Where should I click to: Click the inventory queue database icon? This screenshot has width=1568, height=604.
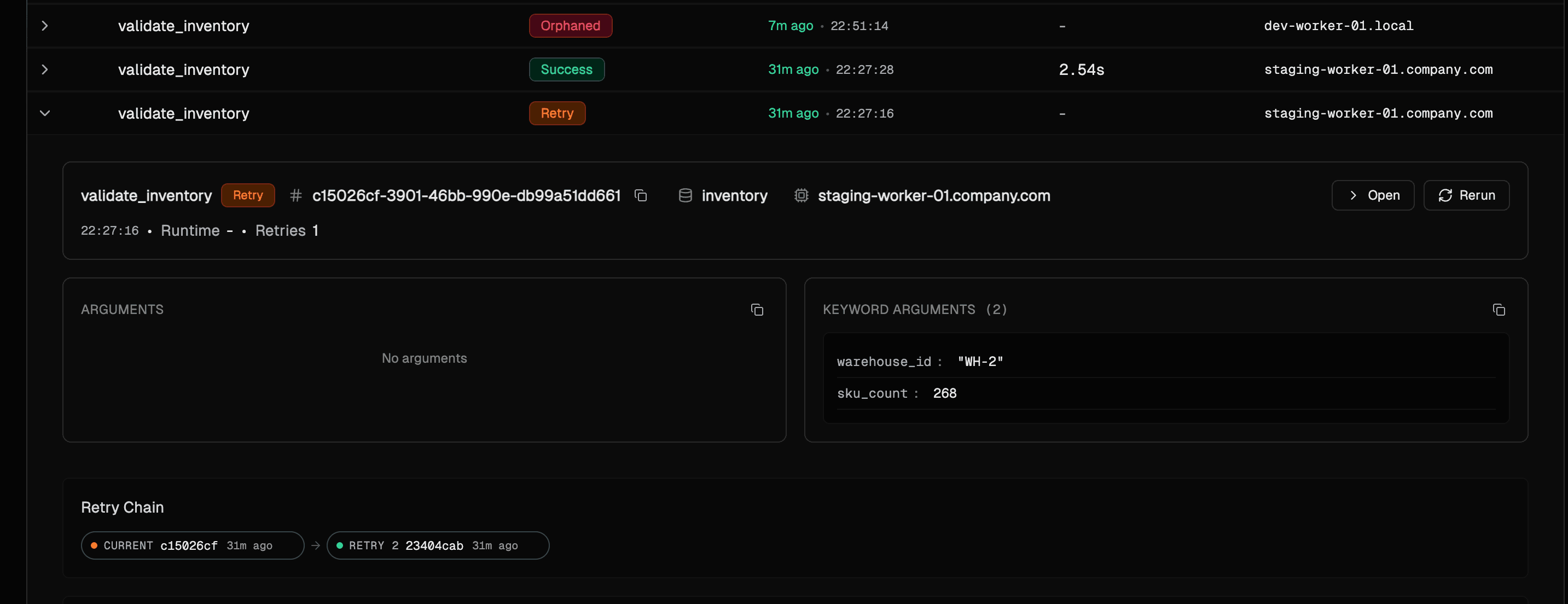tap(685, 195)
